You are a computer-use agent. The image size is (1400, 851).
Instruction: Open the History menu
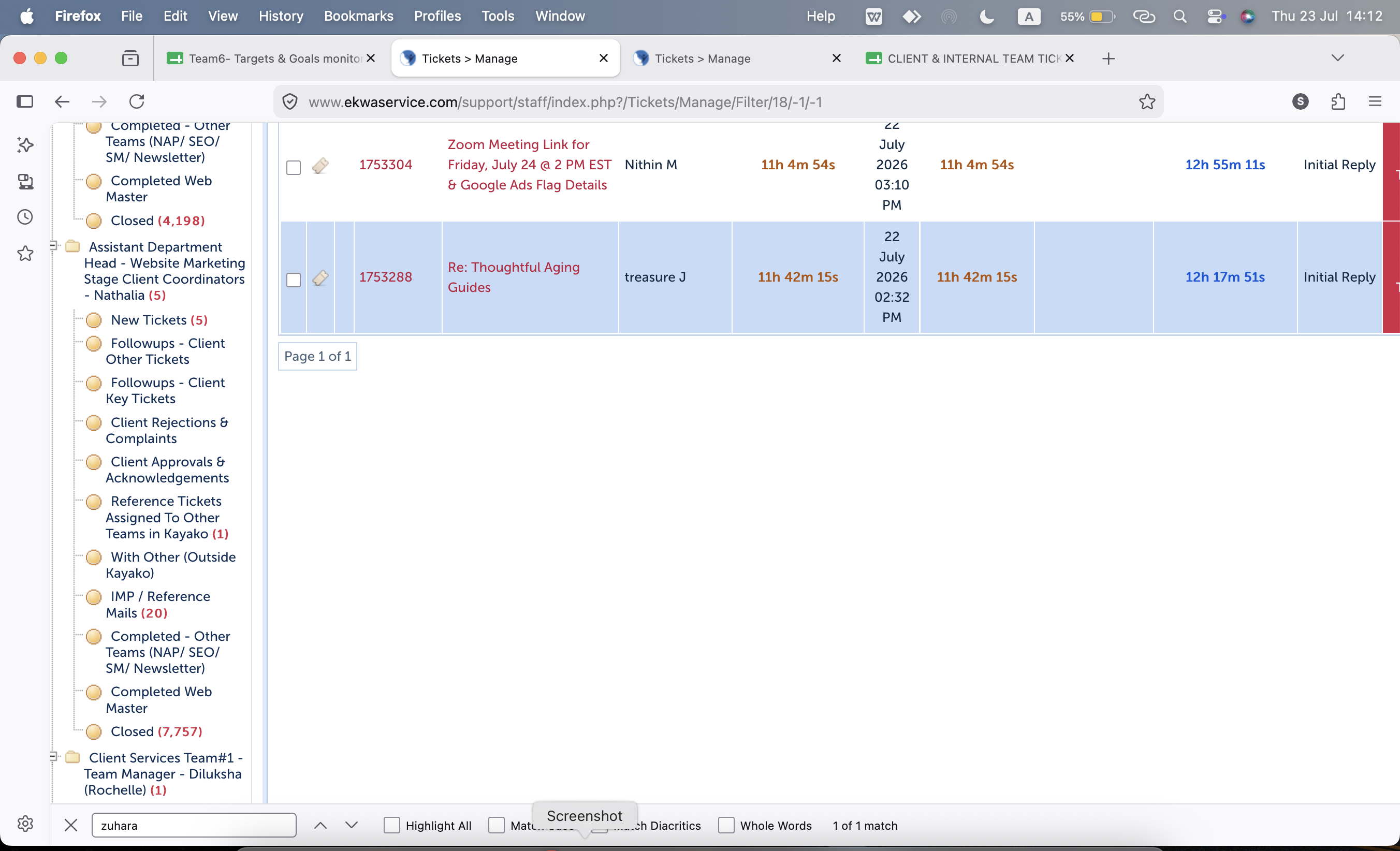pyautogui.click(x=281, y=16)
